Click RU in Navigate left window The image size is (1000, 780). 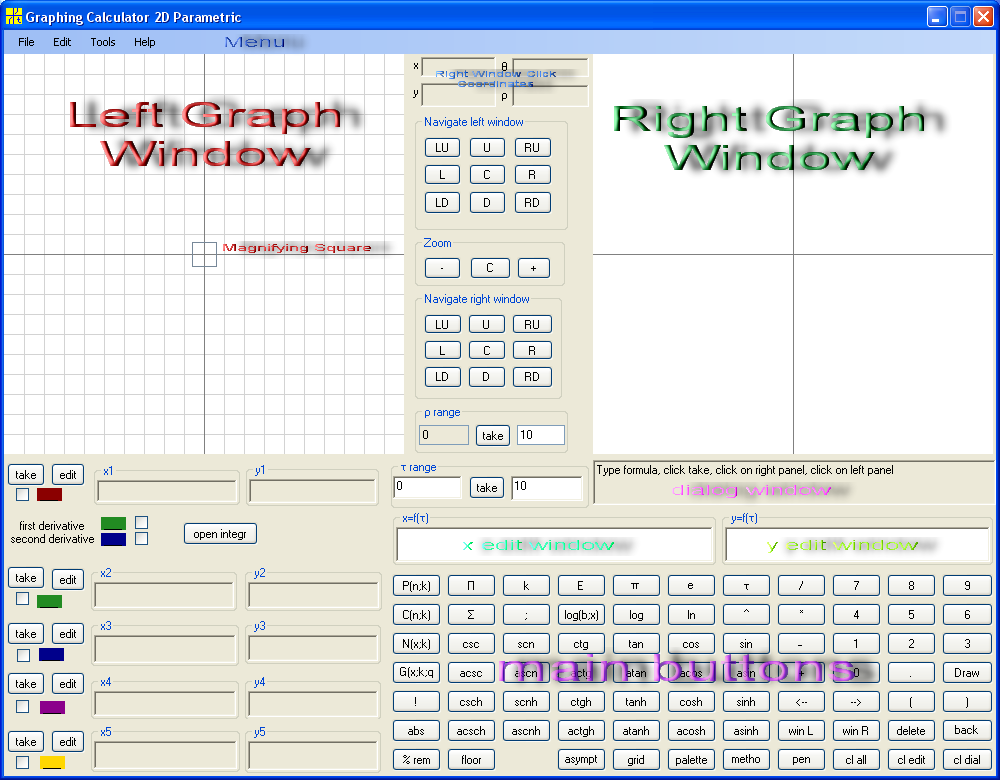[532, 147]
